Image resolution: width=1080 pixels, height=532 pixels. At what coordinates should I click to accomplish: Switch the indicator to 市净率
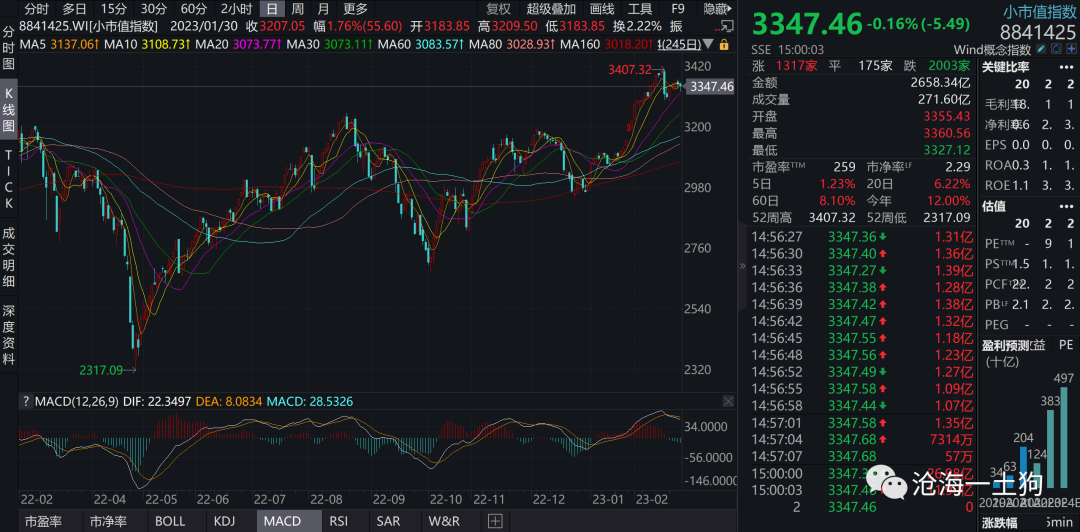coord(109,521)
